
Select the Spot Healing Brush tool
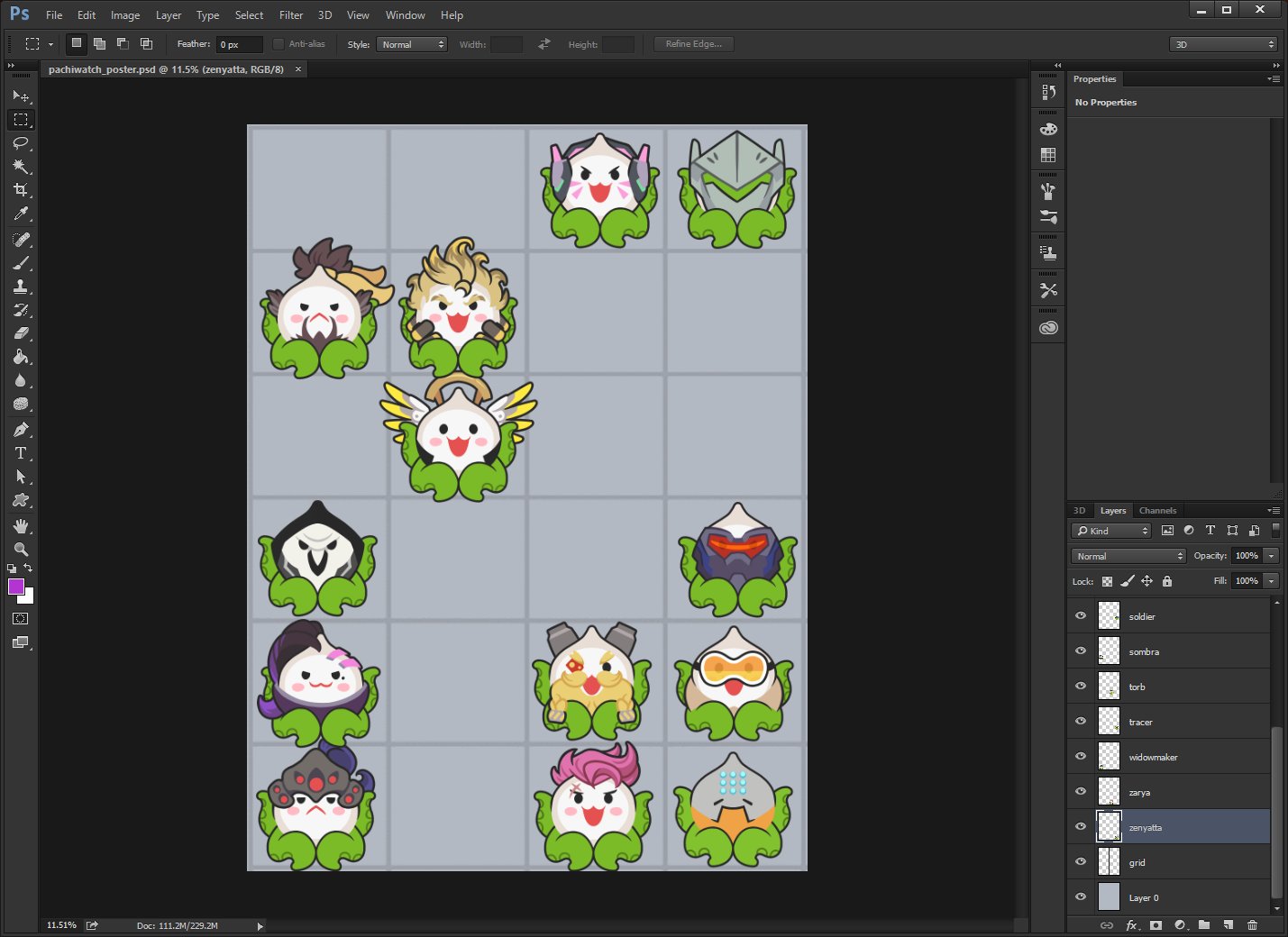[21, 240]
